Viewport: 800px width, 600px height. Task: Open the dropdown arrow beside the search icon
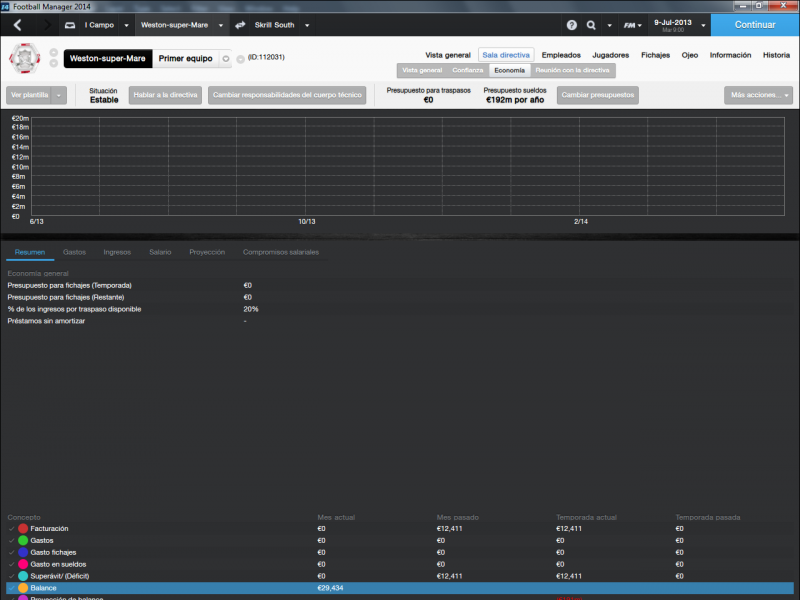pos(609,25)
